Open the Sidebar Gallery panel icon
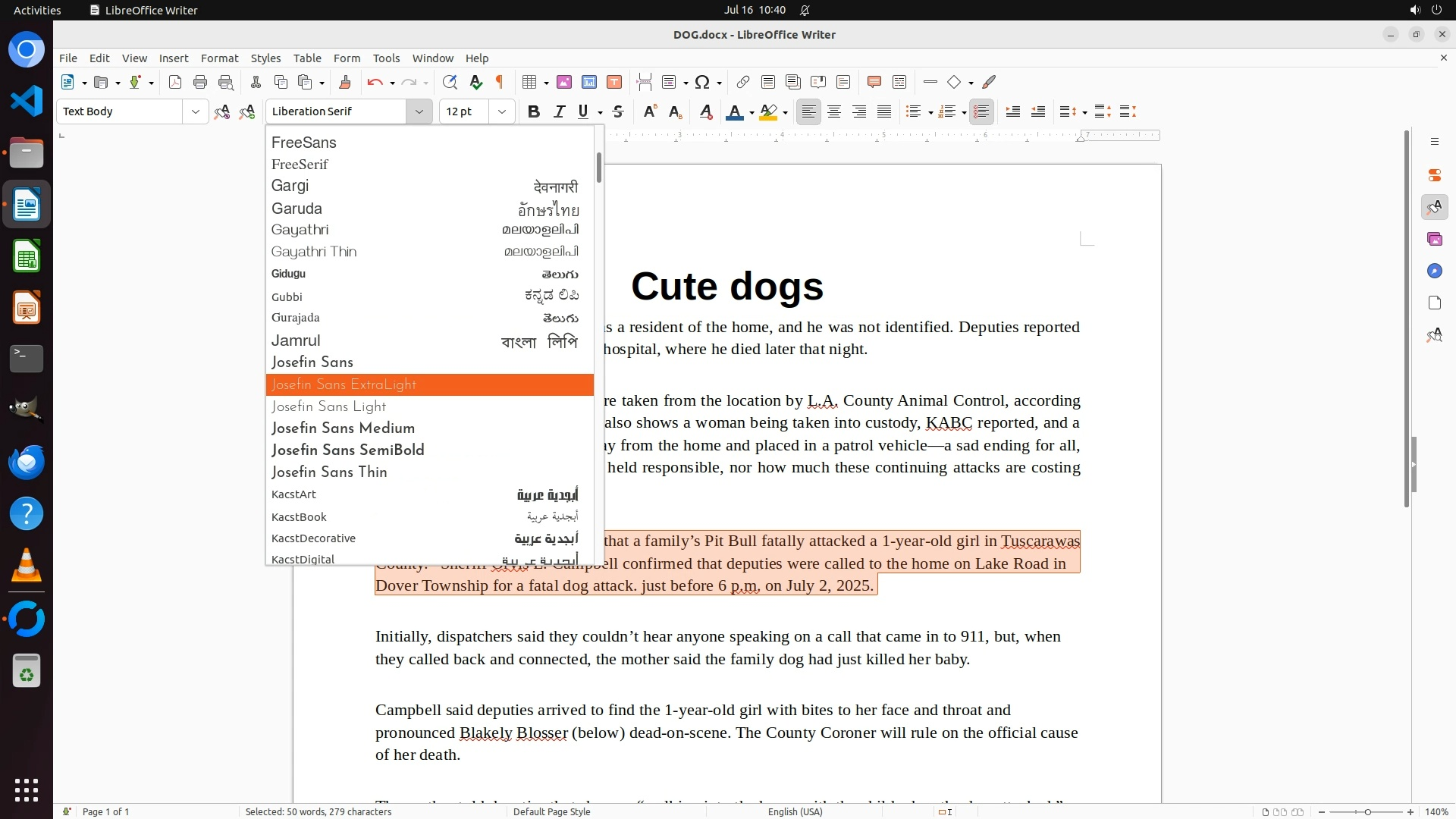The image size is (1456, 819). click(1434, 240)
